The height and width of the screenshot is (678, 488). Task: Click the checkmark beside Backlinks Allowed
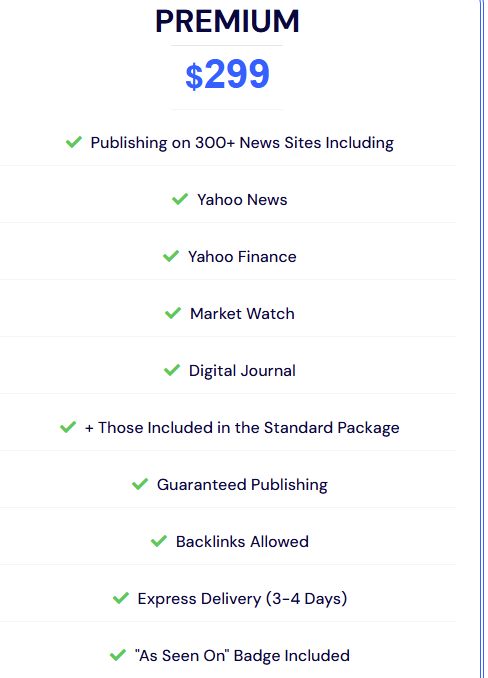[159, 541]
